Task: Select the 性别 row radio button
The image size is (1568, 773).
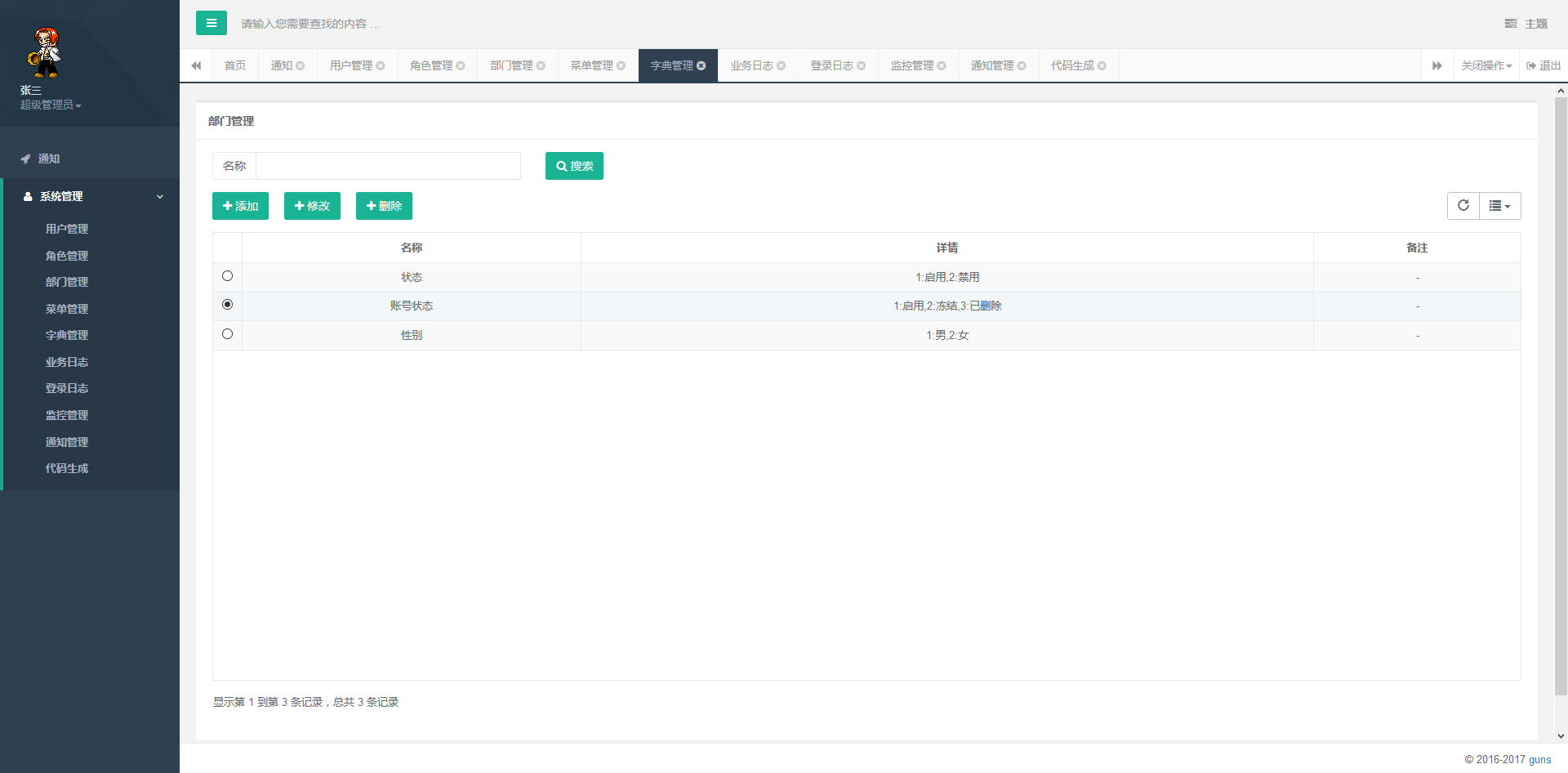Action: coord(227,334)
